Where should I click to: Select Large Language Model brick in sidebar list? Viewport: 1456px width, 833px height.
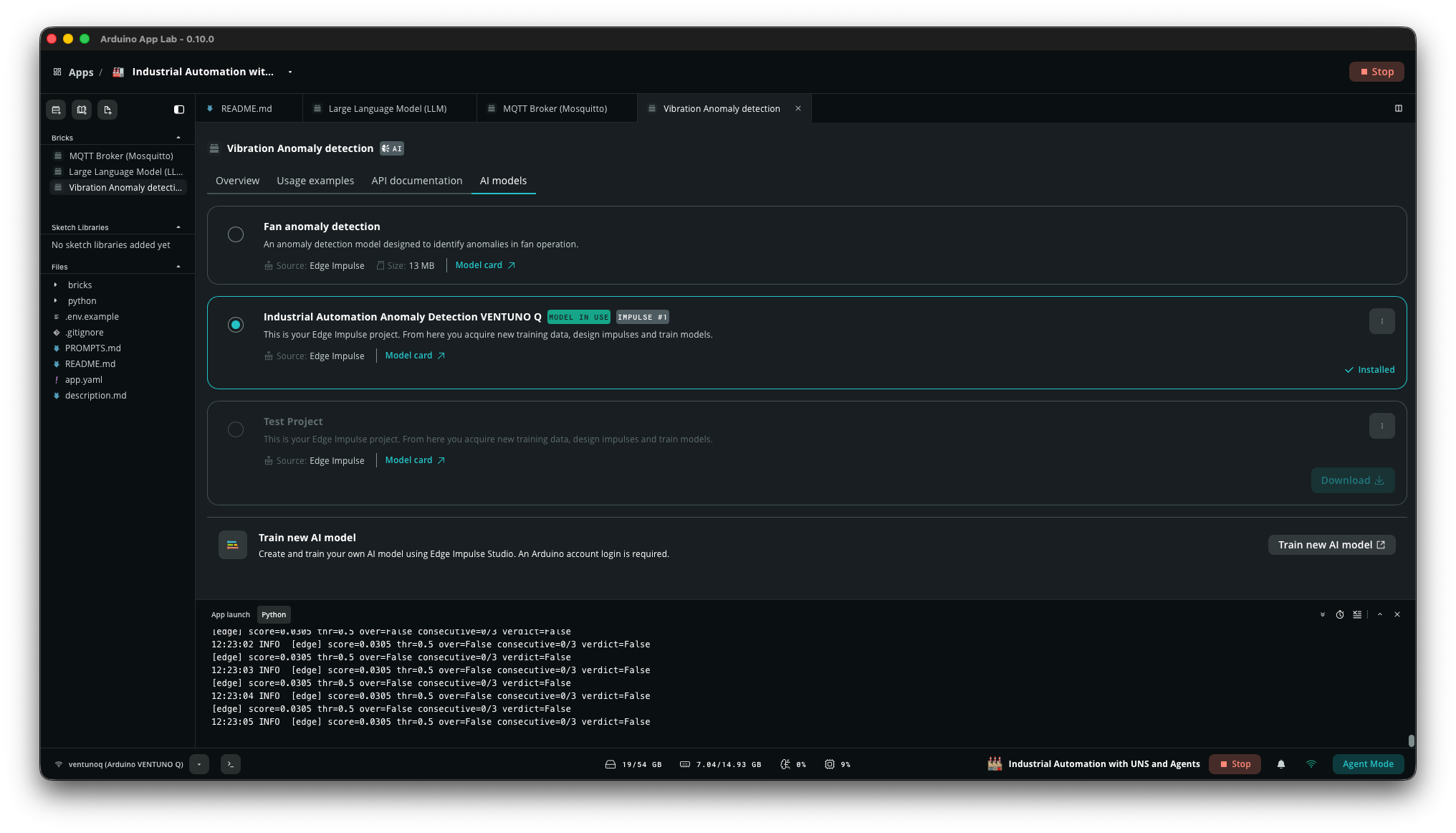pos(118,172)
